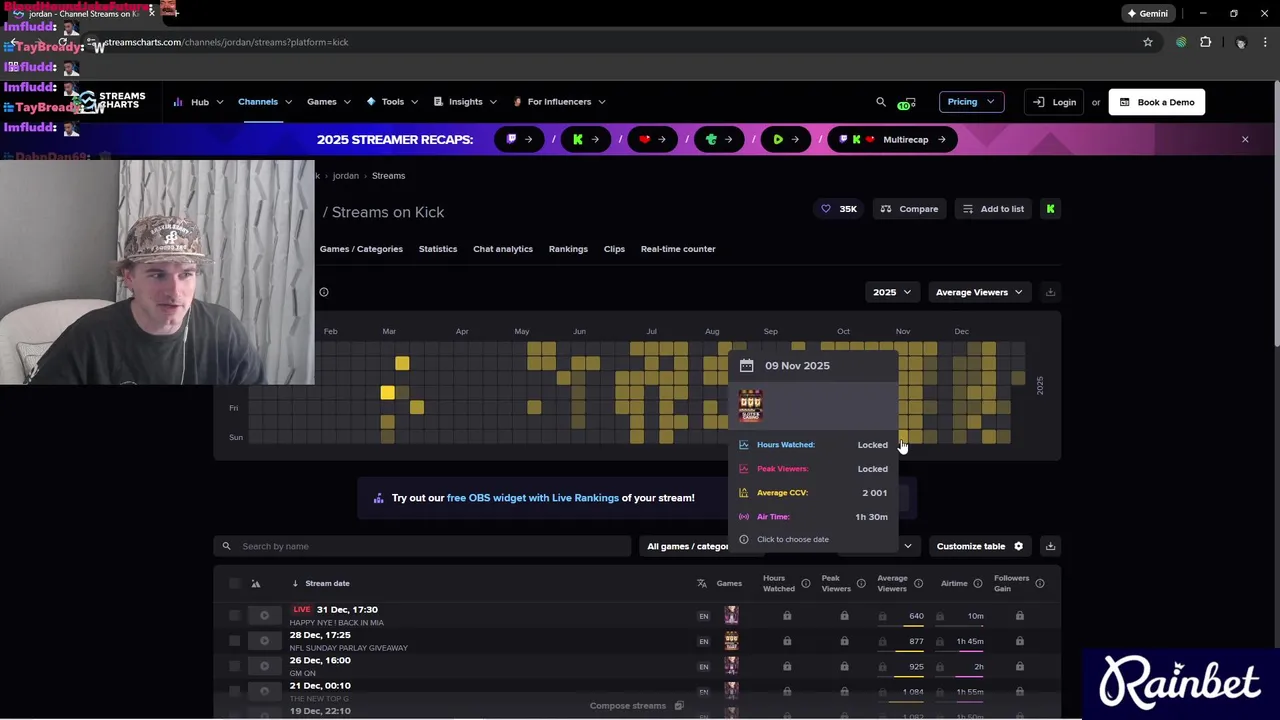Select the checkbox for 28 Dec stream
Screen dimensions: 1280x720
point(235,641)
